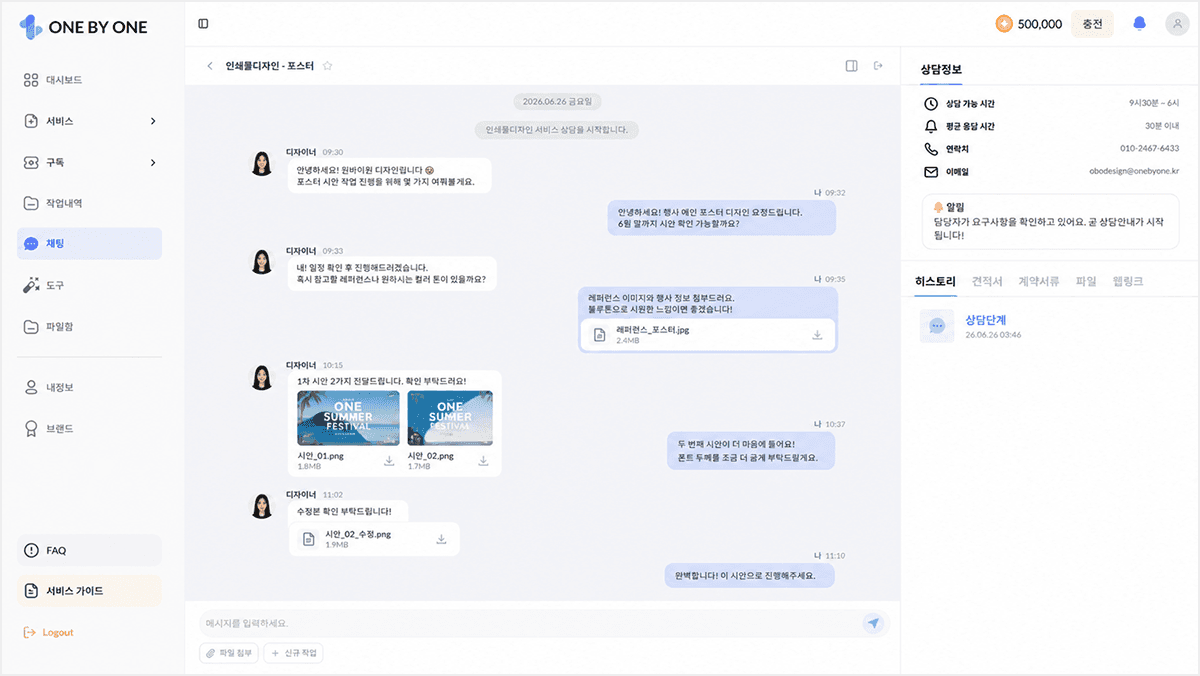Select the 히스토리 tab
This screenshot has height=676, width=1200.
coord(936,282)
